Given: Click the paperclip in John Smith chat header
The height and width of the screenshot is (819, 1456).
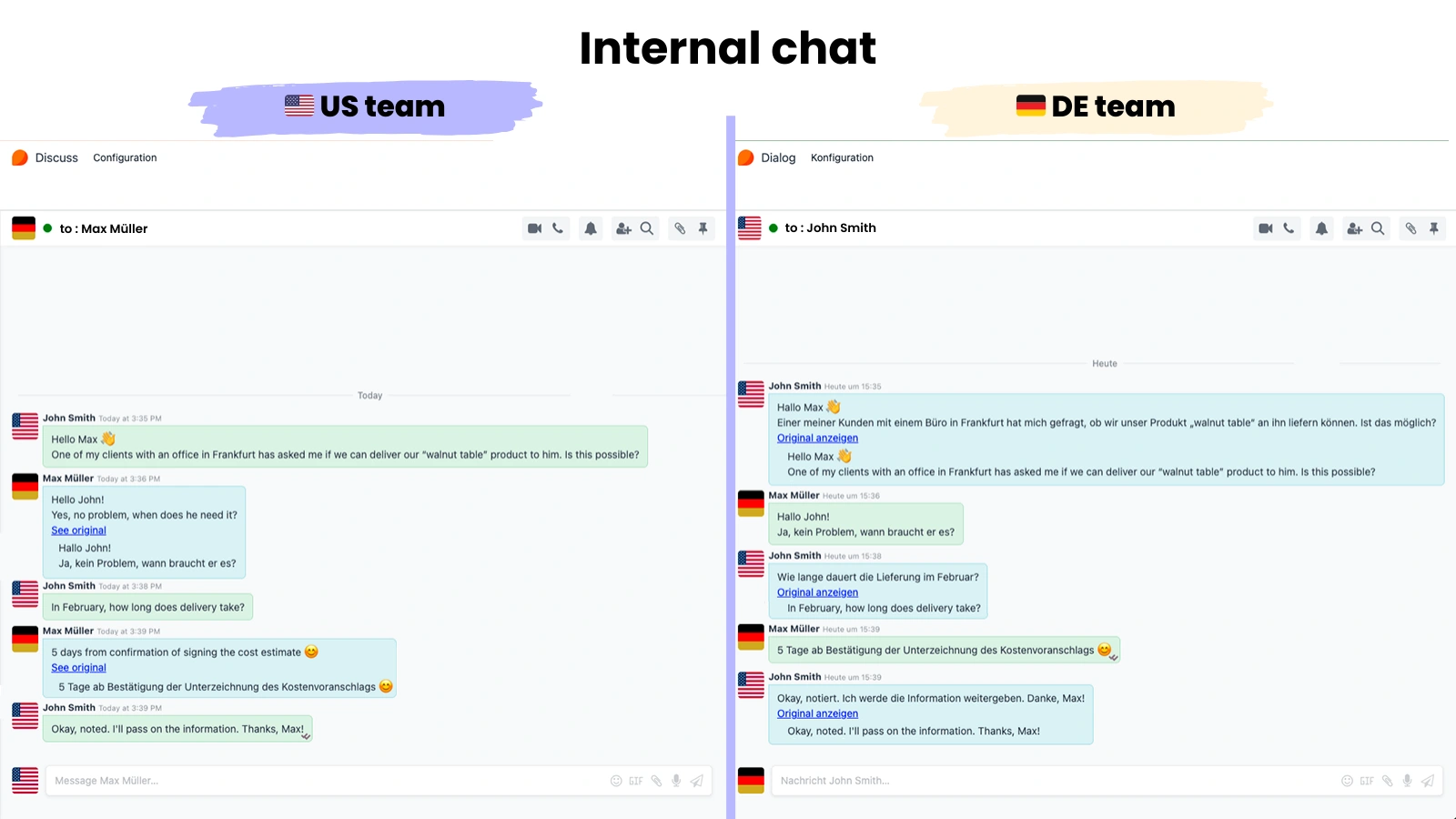Looking at the screenshot, I should [x=1410, y=228].
